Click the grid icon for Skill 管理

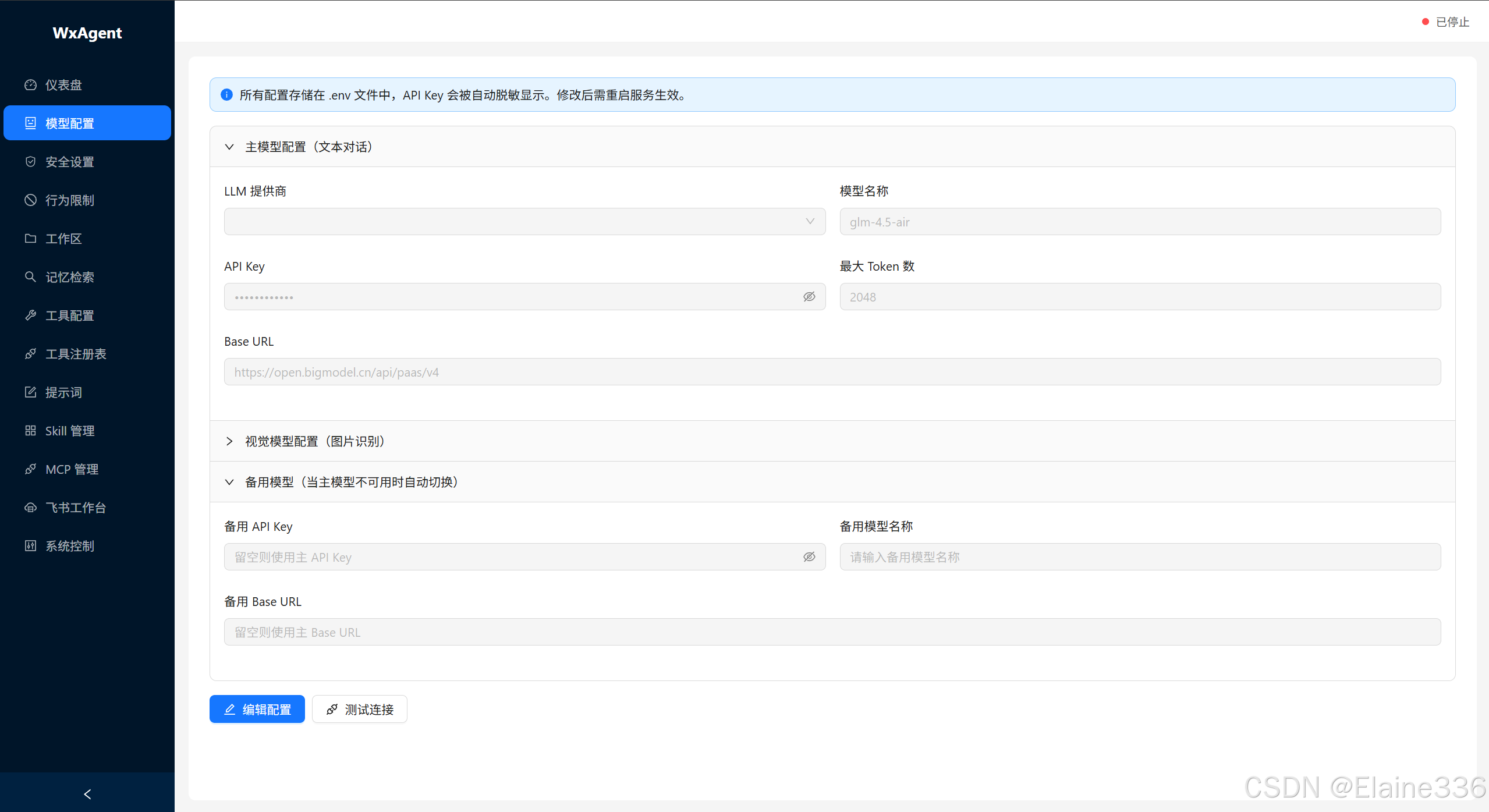coord(31,431)
